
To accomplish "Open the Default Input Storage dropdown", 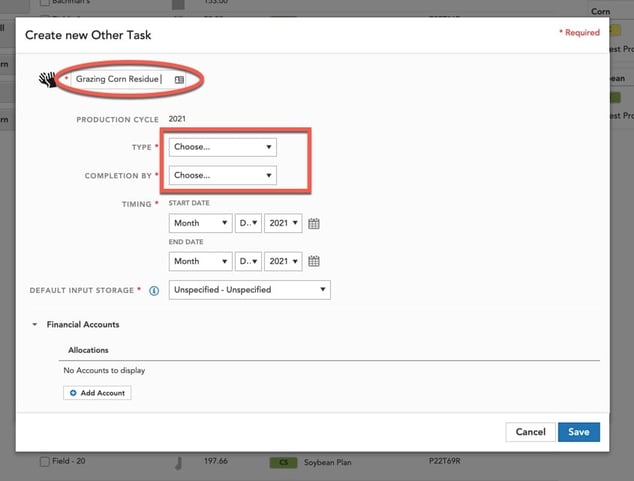I will pyautogui.click(x=249, y=290).
